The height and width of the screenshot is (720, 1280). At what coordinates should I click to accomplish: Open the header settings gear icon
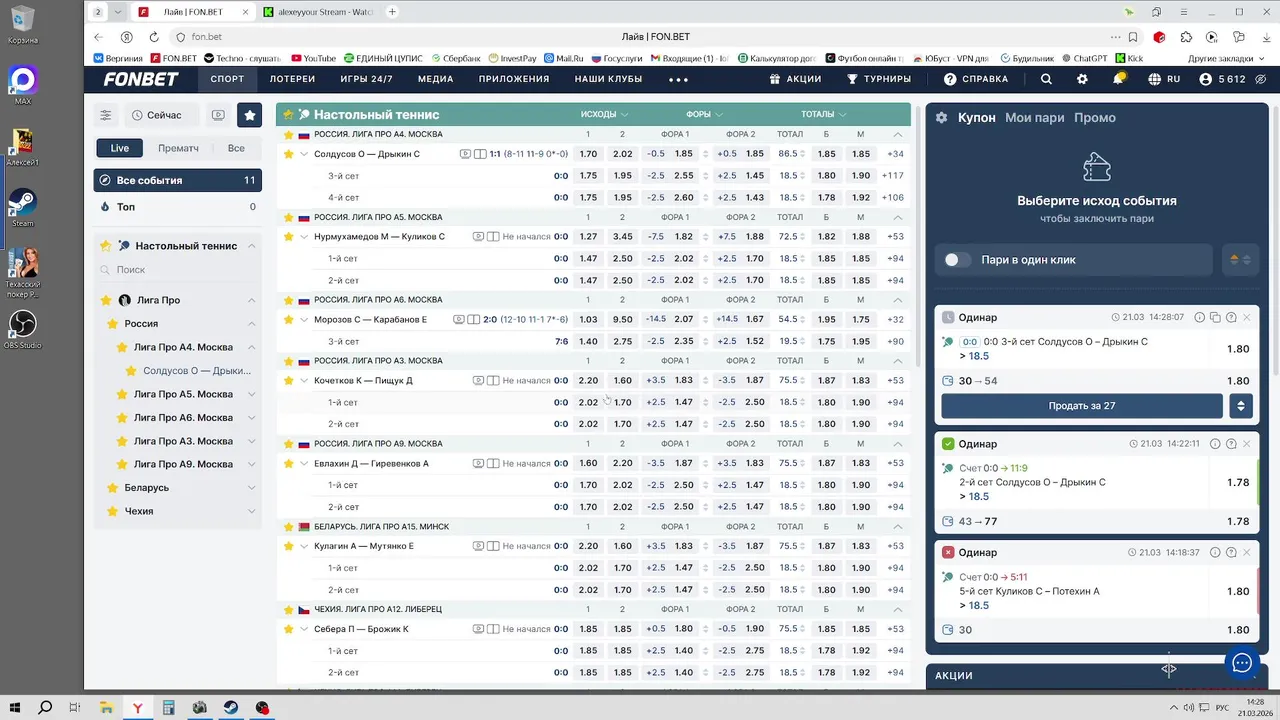tap(1082, 79)
